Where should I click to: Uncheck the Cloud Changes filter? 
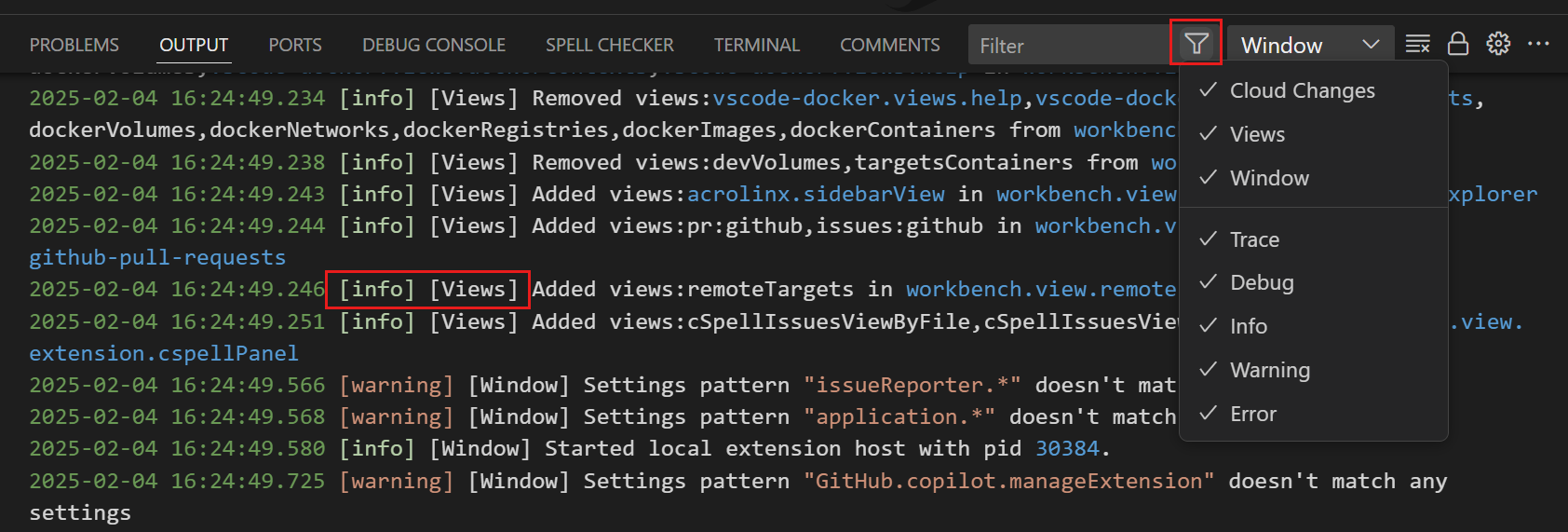[1302, 90]
